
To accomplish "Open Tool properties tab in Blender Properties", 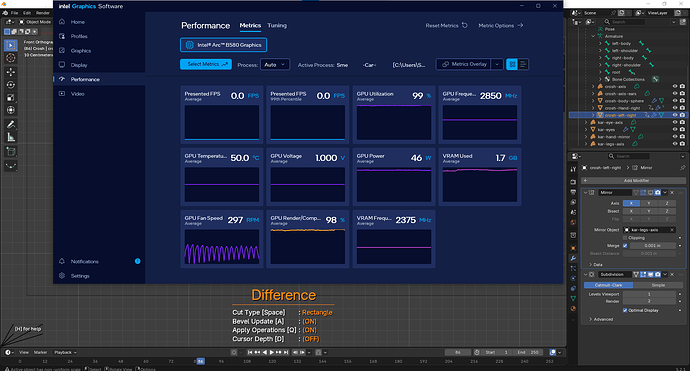I will tap(573, 169).
